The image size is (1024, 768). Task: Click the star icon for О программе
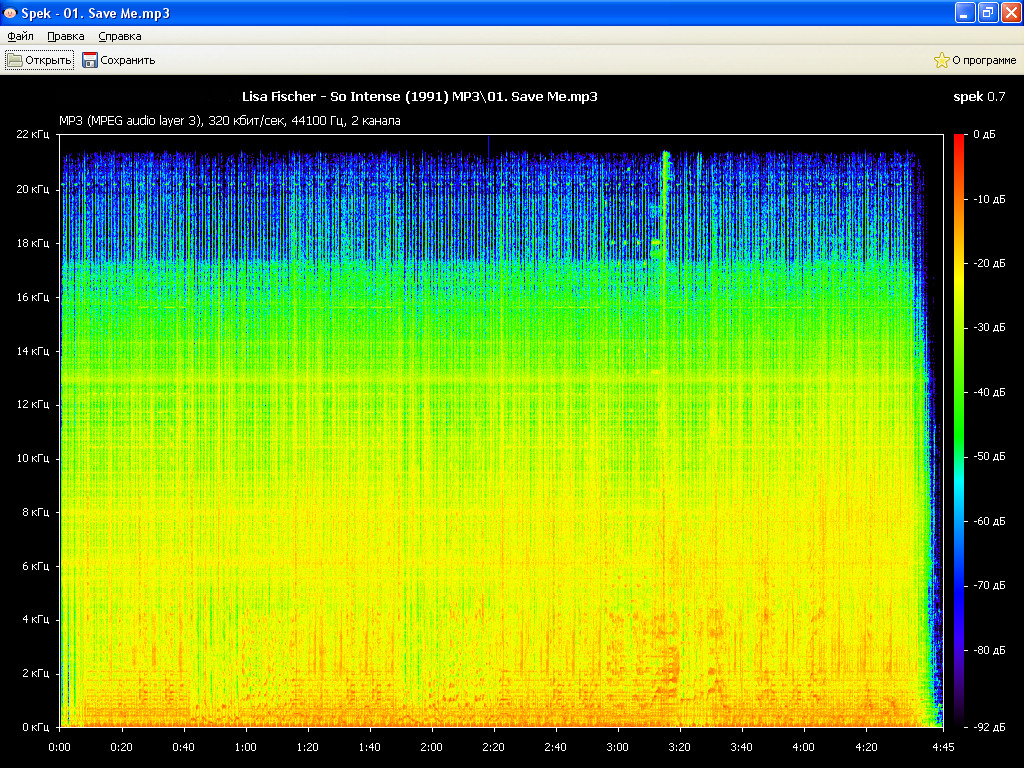[941, 60]
